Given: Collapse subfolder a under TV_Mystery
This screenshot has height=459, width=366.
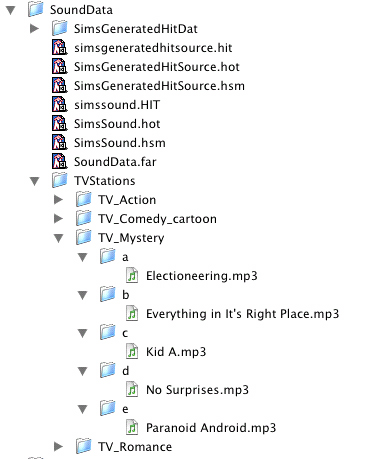Looking at the screenshot, I should pos(82,257).
